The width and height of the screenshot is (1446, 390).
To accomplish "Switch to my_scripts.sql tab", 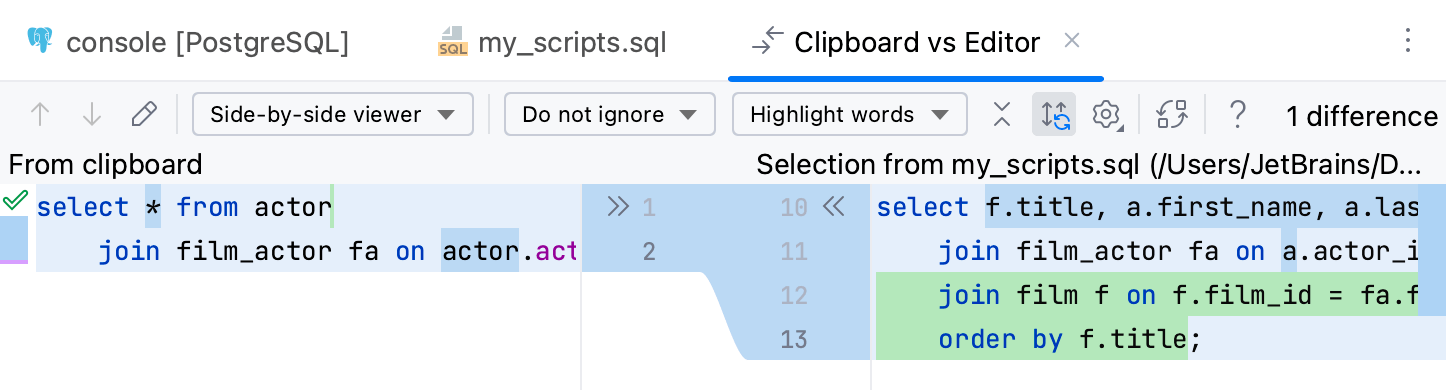I will pyautogui.click(x=552, y=42).
